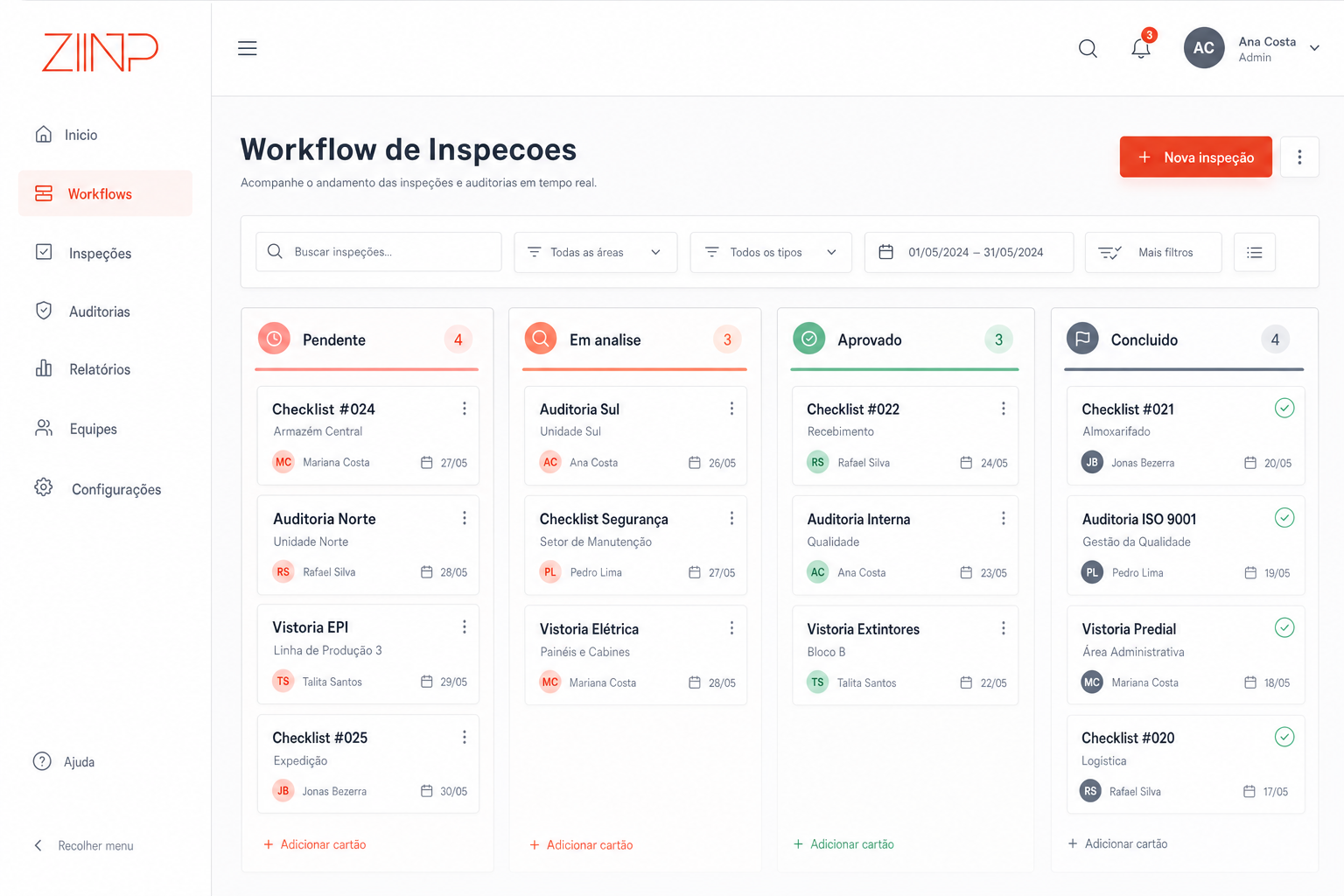The height and width of the screenshot is (896, 1344).
Task: Switch to list view icon
Action: point(1254,252)
